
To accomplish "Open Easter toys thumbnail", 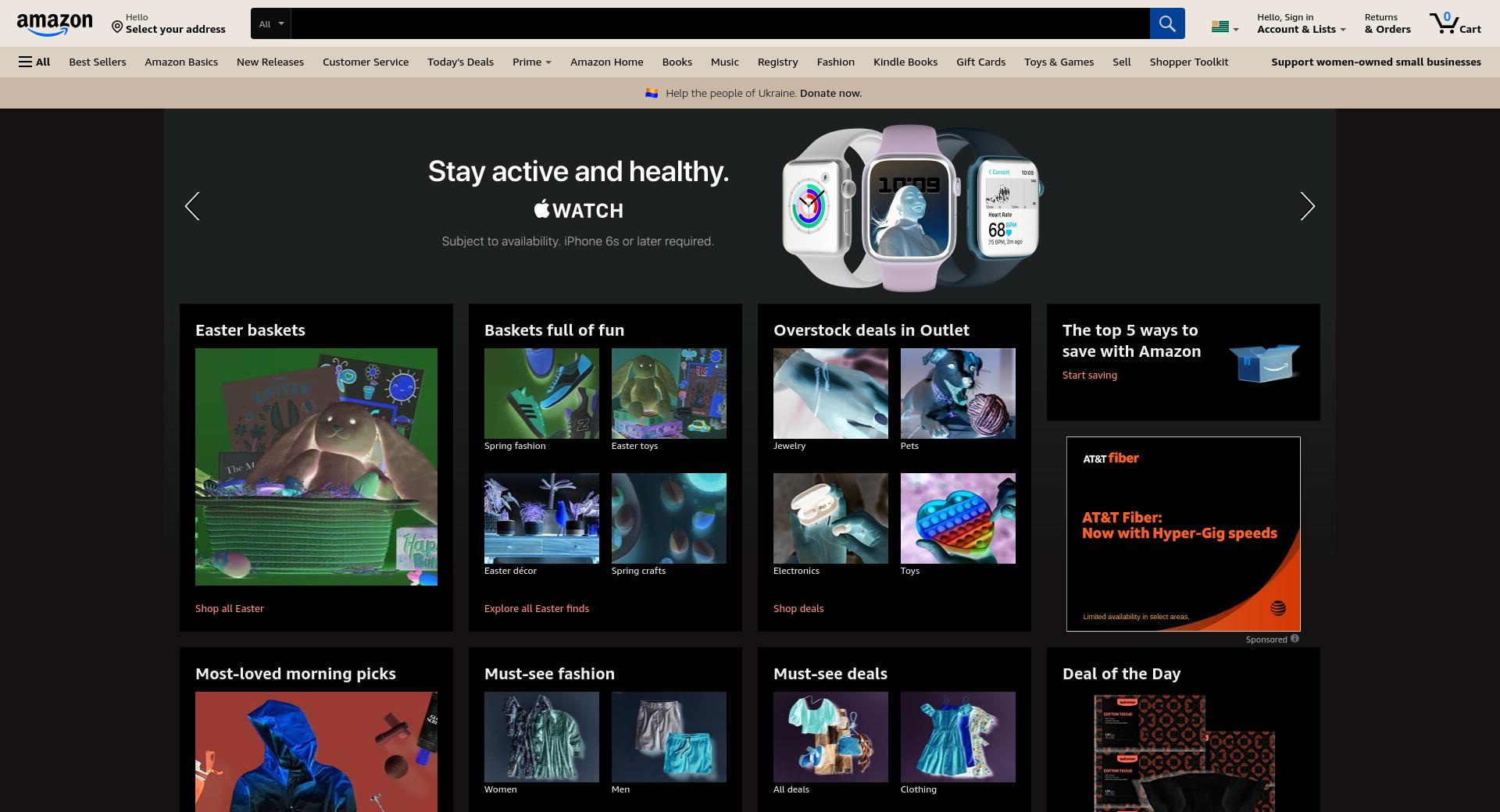I will pos(669,394).
